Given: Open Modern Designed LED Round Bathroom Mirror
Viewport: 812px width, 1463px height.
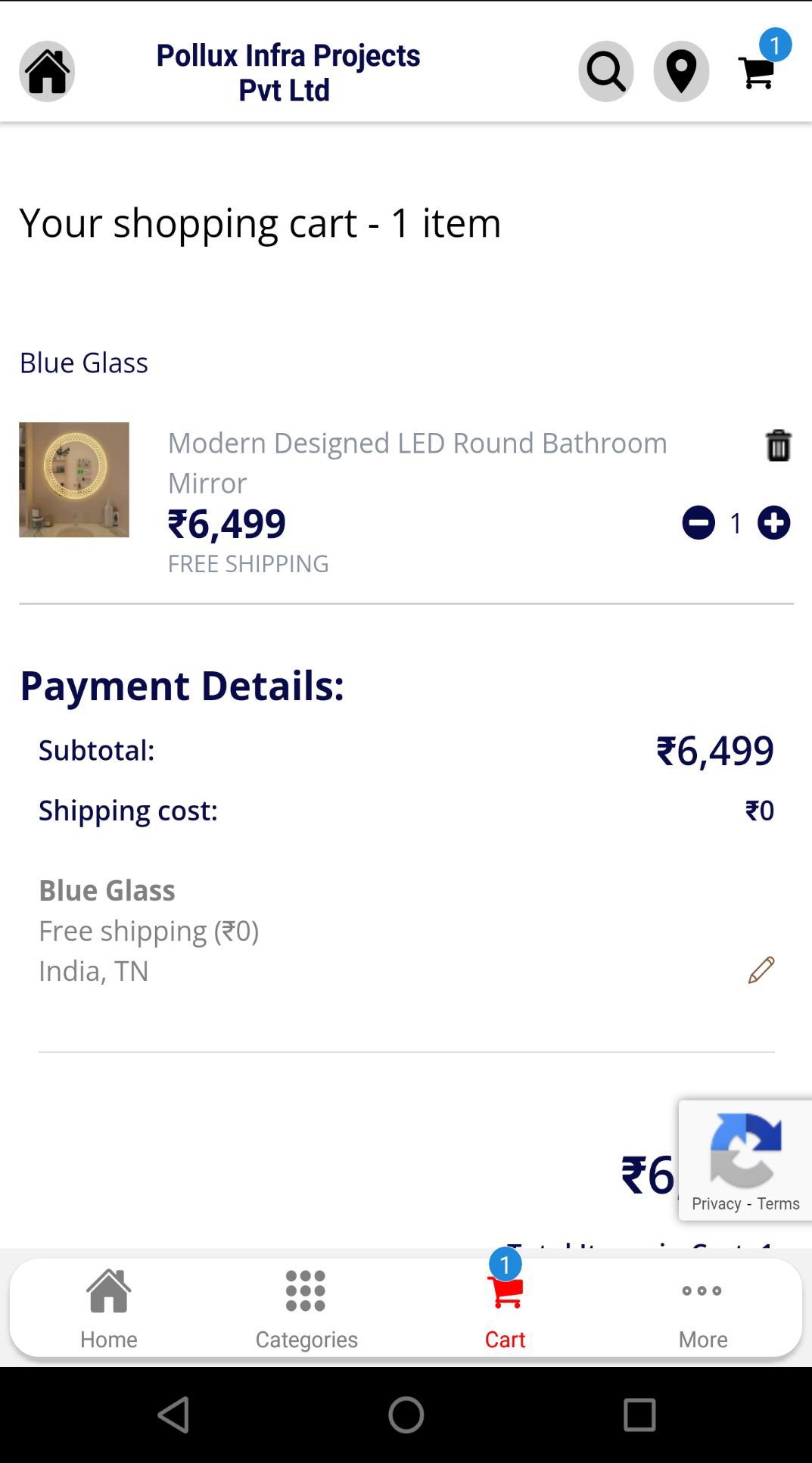Looking at the screenshot, I should [x=418, y=462].
